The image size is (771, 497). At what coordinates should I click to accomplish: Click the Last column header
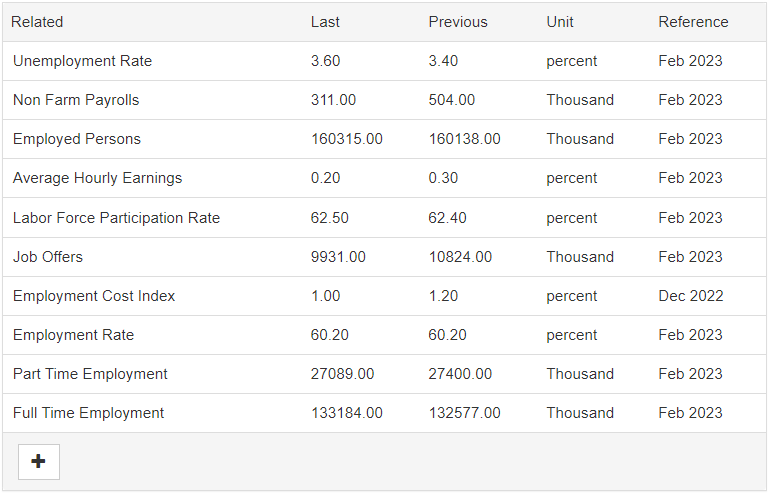click(325, 22)
